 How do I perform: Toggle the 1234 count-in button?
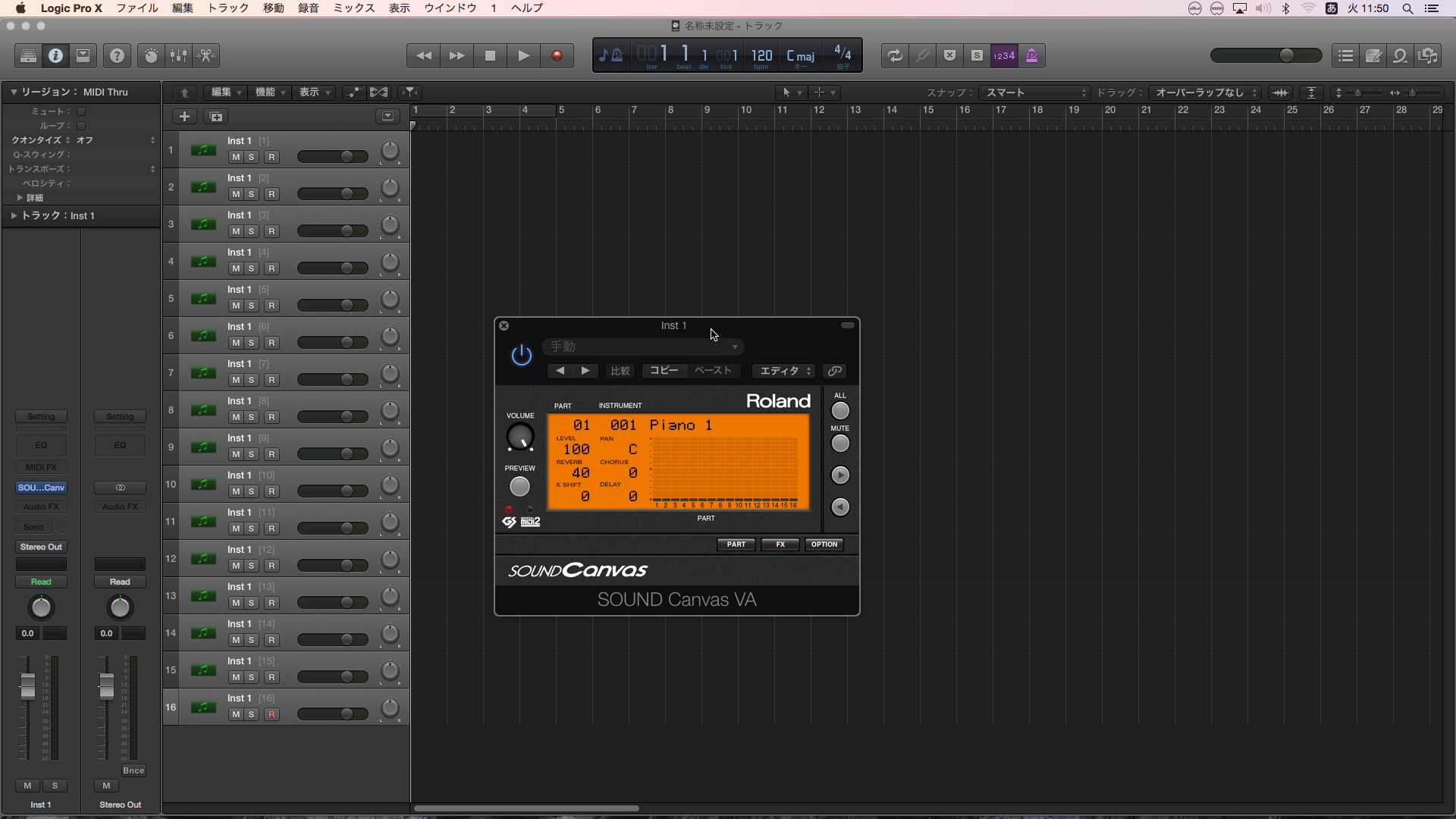(x=1004, y=55)
